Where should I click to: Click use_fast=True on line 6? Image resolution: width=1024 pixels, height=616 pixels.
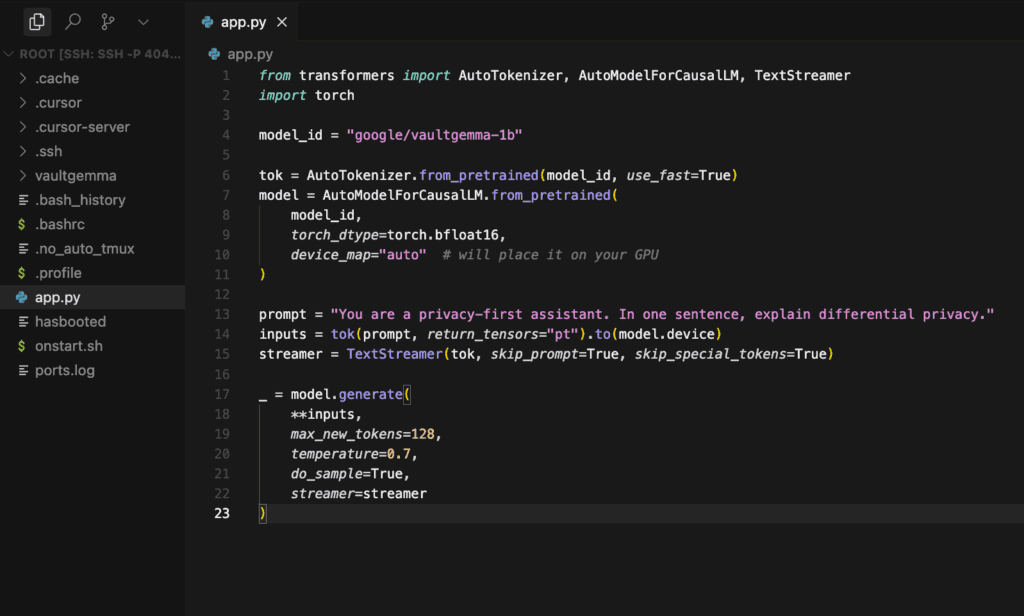[679, 175]
